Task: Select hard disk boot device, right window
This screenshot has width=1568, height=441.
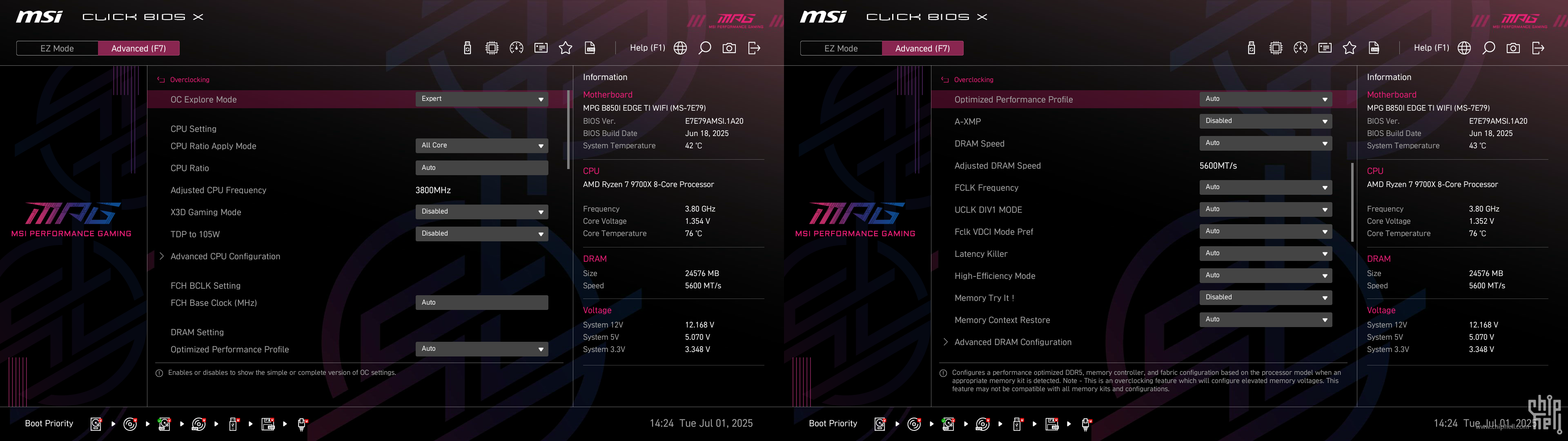Action: pos(880,424)
